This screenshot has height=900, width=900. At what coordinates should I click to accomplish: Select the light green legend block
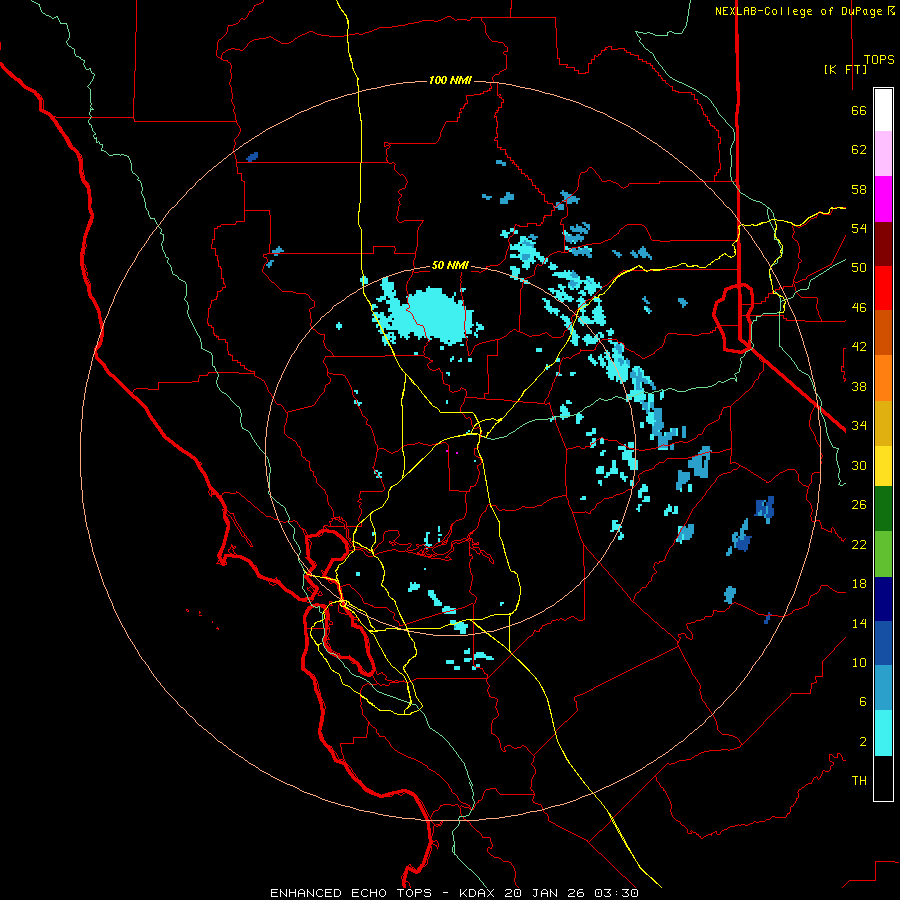(883, 554)
